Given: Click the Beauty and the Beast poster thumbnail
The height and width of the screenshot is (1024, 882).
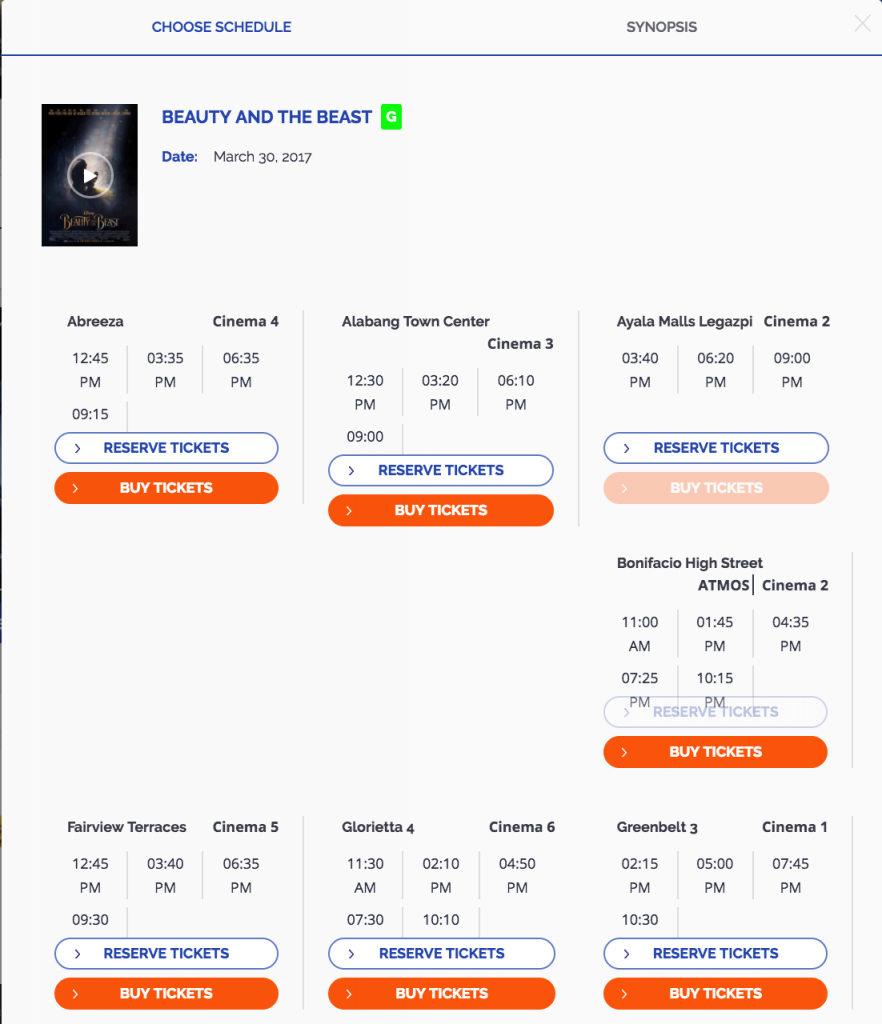Looking at the screenshot, I should [89, 175].
